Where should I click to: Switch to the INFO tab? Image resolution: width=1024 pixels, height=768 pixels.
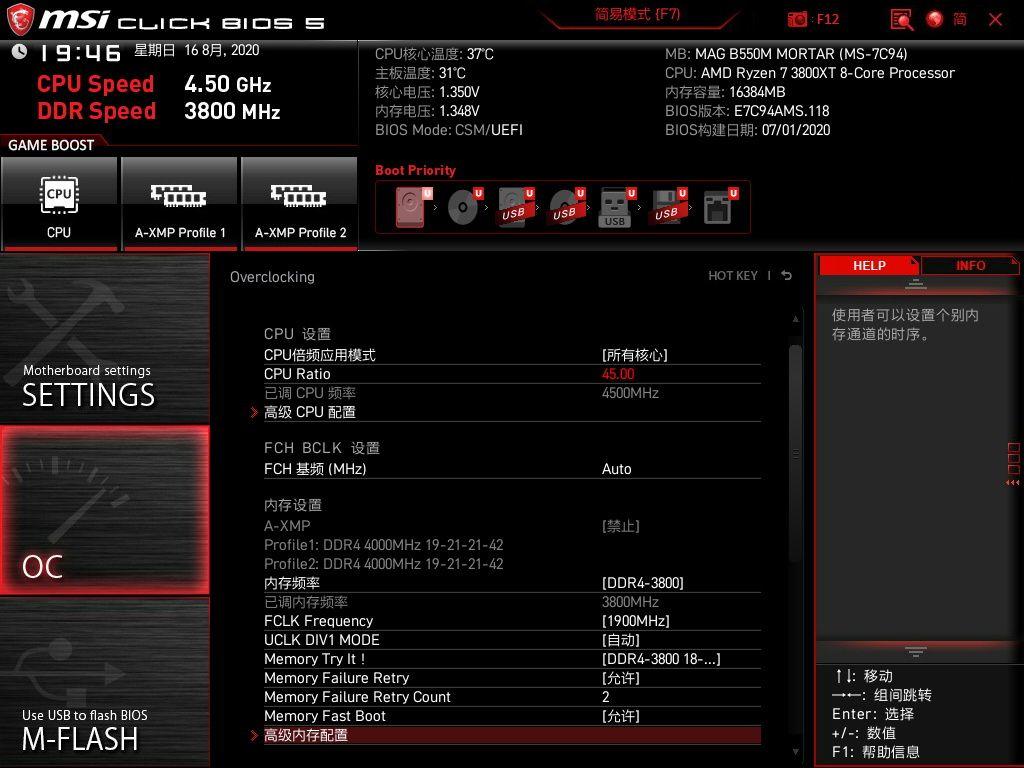click(970, 265)
